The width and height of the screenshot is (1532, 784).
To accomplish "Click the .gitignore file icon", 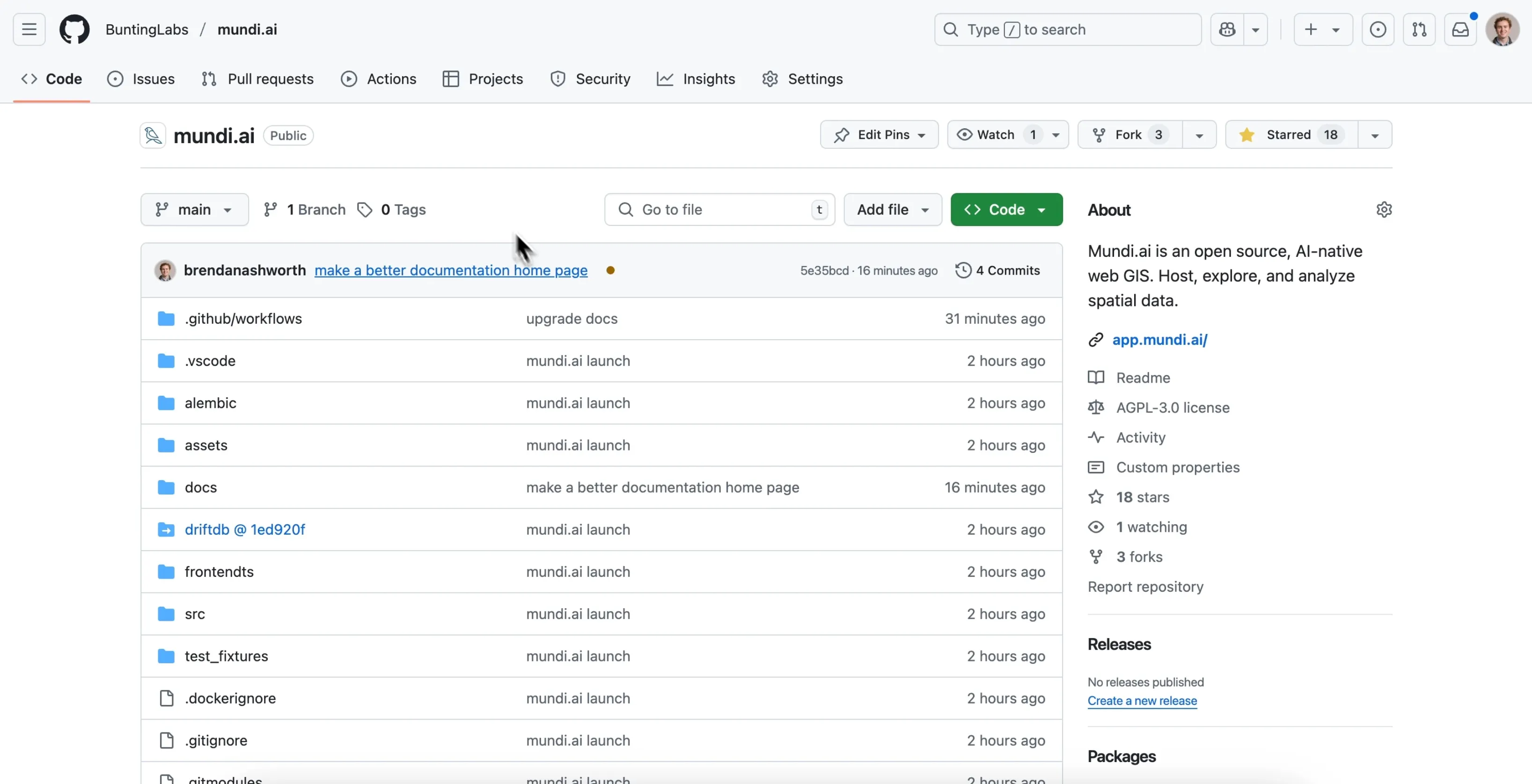I will click(x=167, y=740).
